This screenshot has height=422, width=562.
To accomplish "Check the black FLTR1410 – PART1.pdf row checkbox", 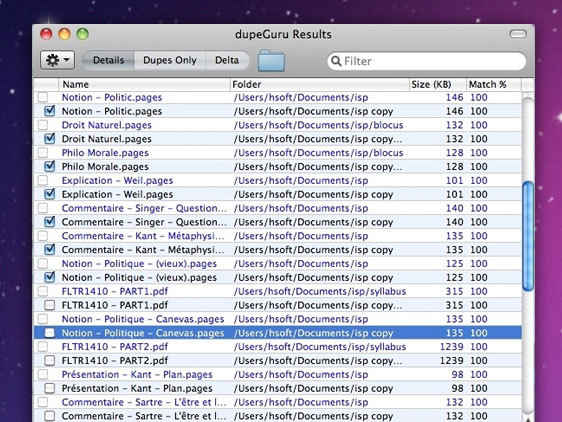I will click(x=49, y=305).
